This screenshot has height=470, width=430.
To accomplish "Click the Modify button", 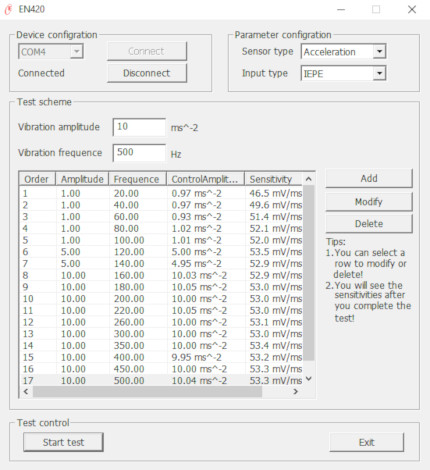I will coord(369,202).
